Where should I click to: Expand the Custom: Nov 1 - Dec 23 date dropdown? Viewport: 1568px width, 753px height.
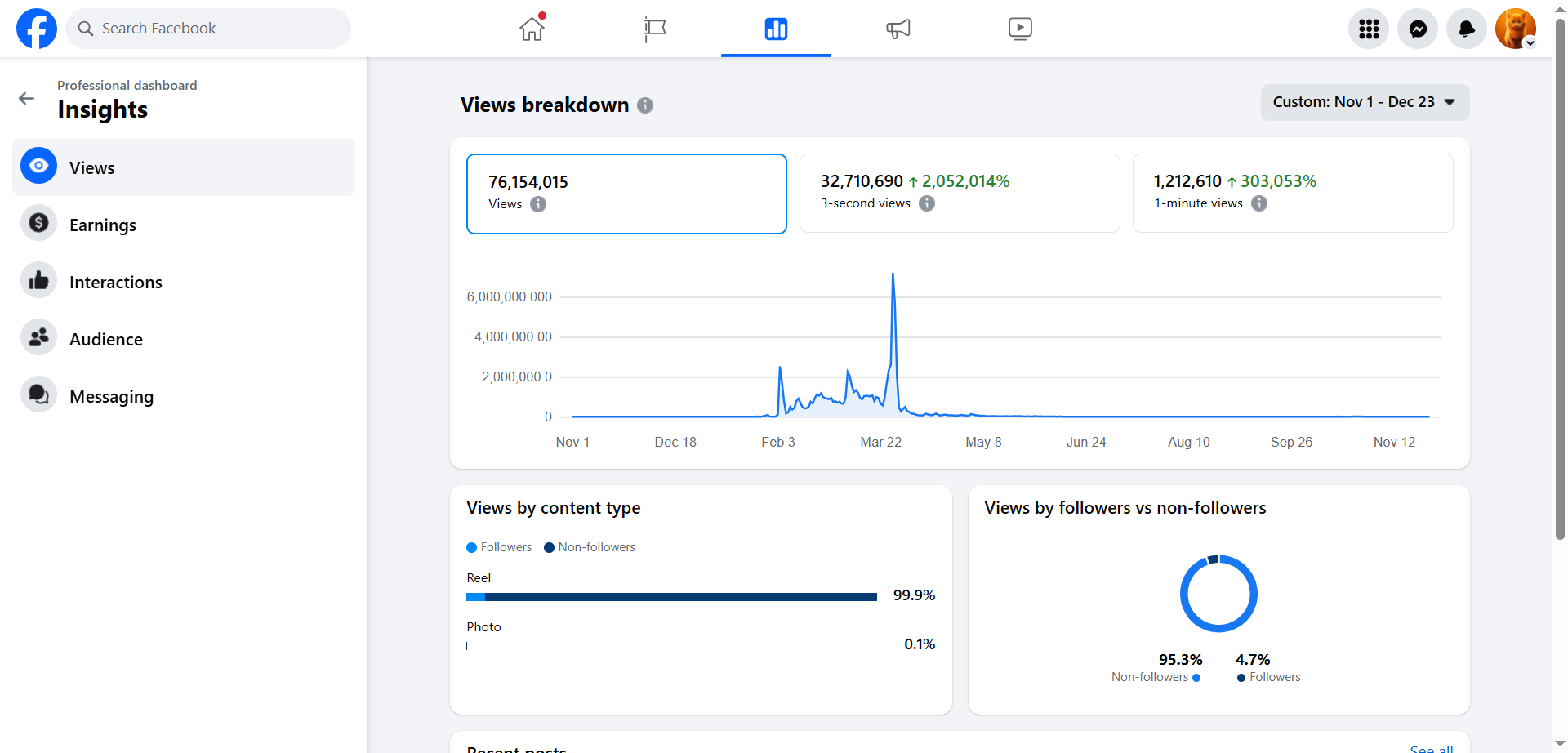click(x=1365, y=102)
